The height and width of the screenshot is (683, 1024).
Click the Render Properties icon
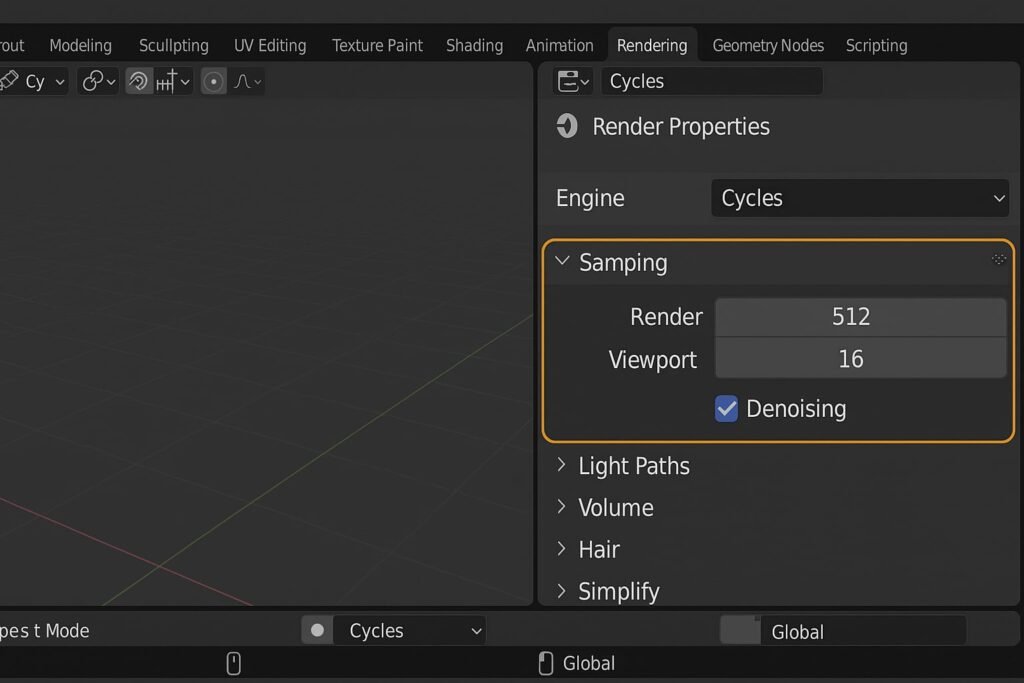(x=567, y=125)
